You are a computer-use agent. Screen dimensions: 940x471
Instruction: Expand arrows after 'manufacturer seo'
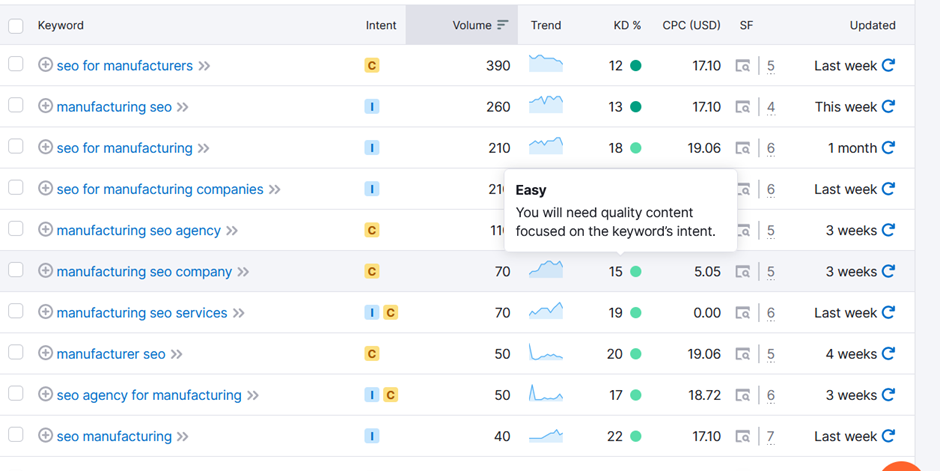pos(176,355)
